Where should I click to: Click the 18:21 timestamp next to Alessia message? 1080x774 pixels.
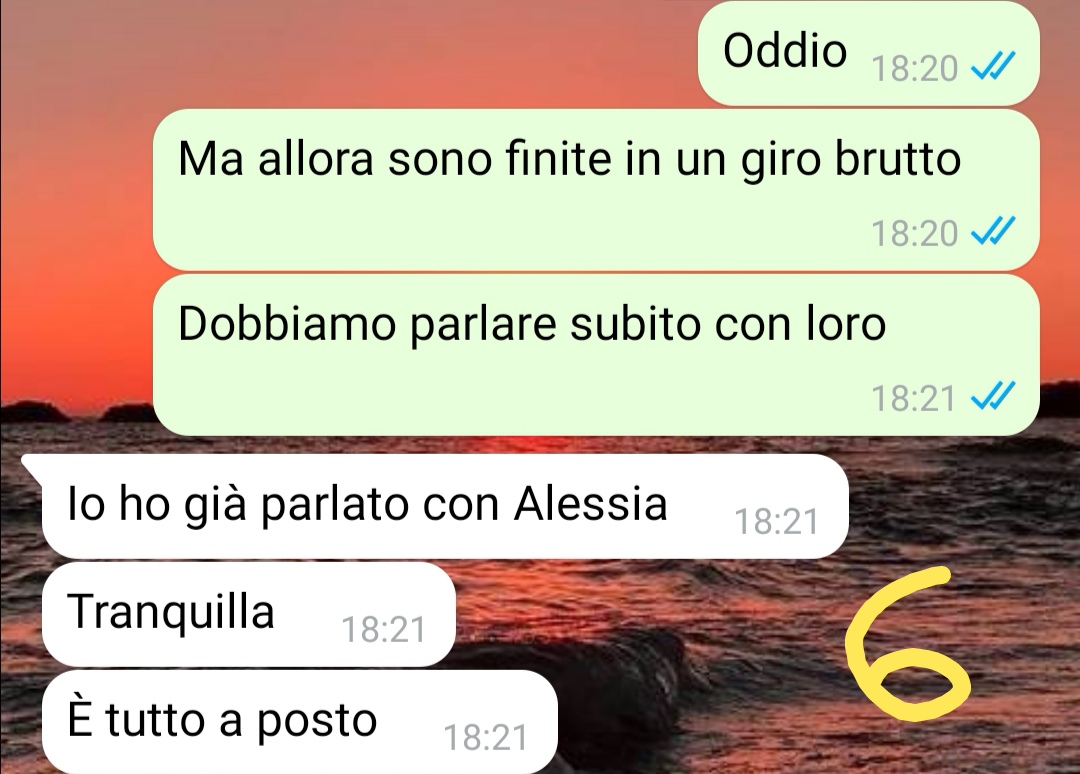point(777,521)
